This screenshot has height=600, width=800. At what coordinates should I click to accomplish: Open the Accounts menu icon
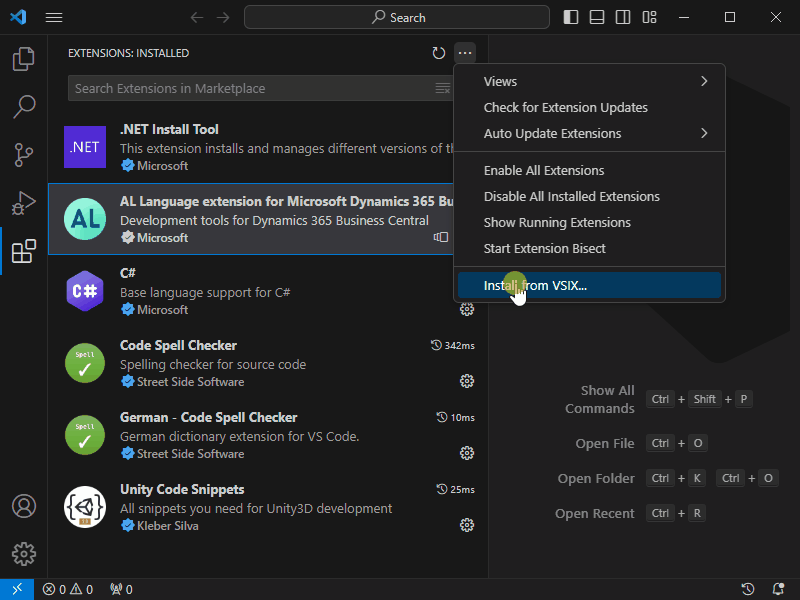pos(23,506)
